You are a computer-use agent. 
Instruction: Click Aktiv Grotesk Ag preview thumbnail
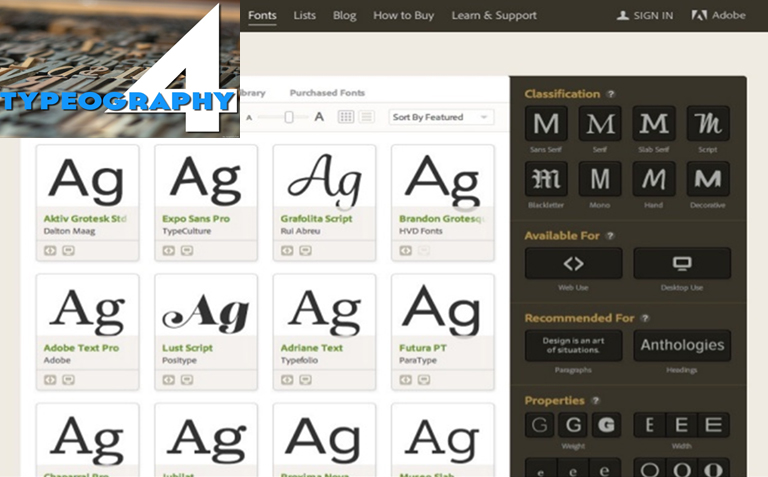[88, 177]
